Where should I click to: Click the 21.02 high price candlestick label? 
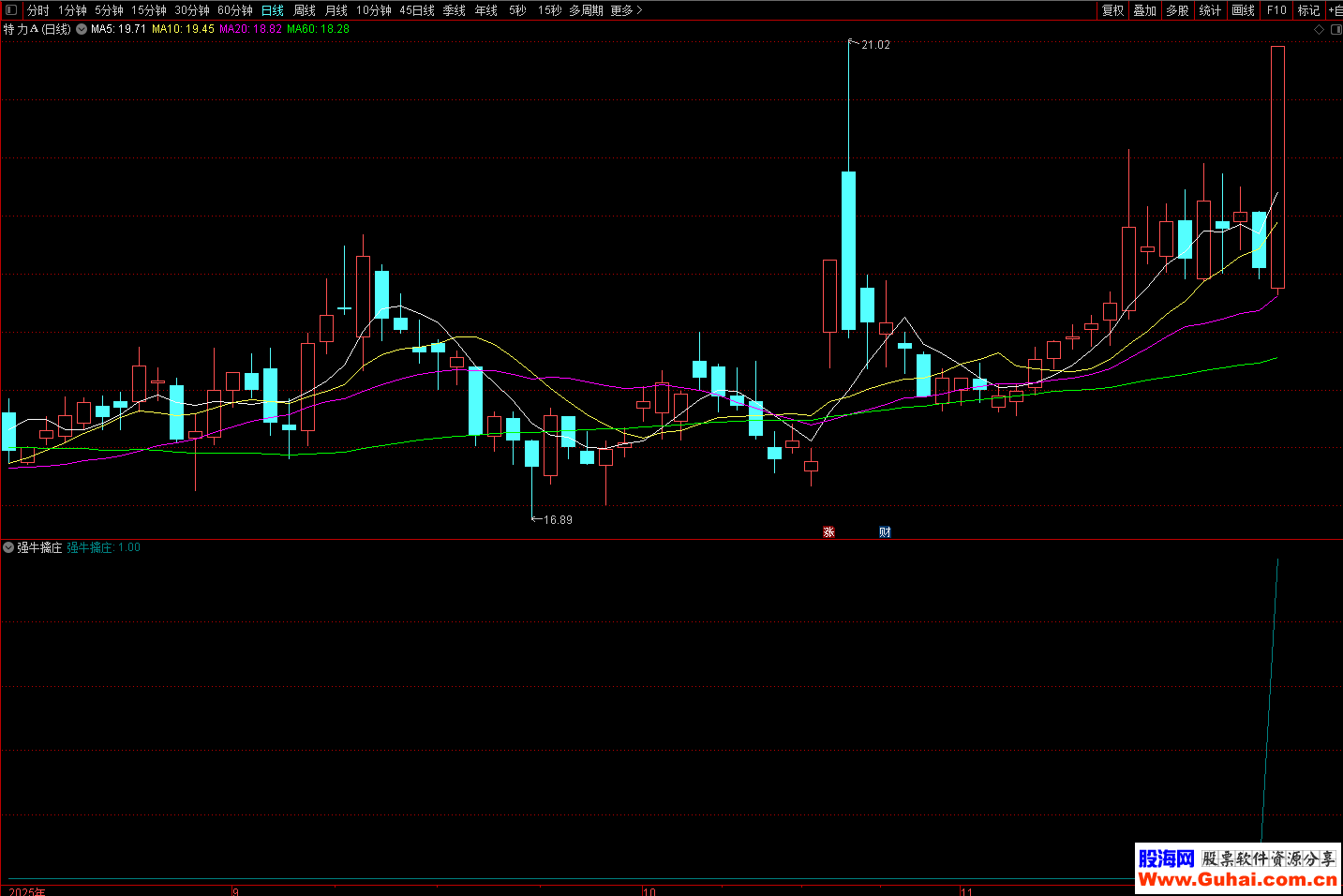coord(875,45)
